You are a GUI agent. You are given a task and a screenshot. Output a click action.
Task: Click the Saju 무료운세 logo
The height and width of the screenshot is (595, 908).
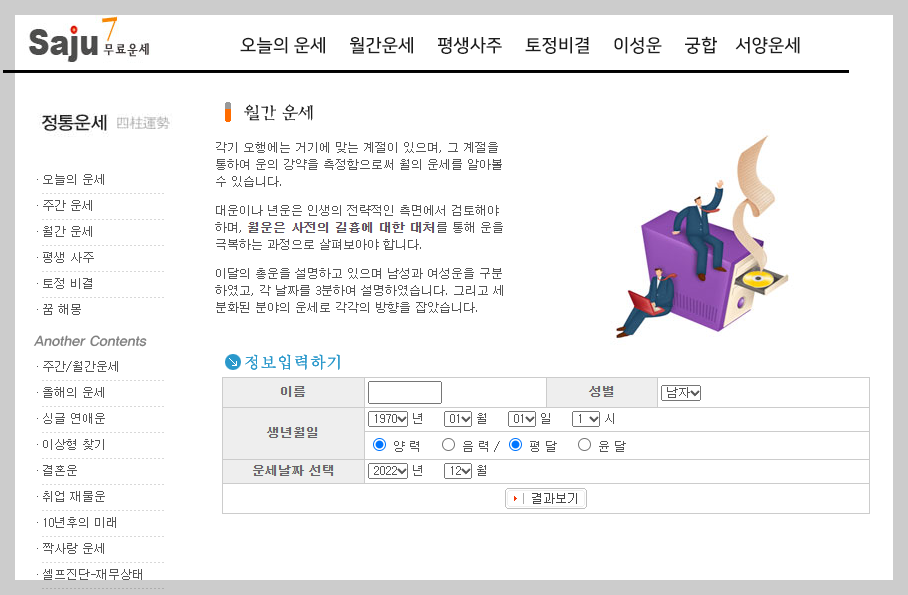89,41
